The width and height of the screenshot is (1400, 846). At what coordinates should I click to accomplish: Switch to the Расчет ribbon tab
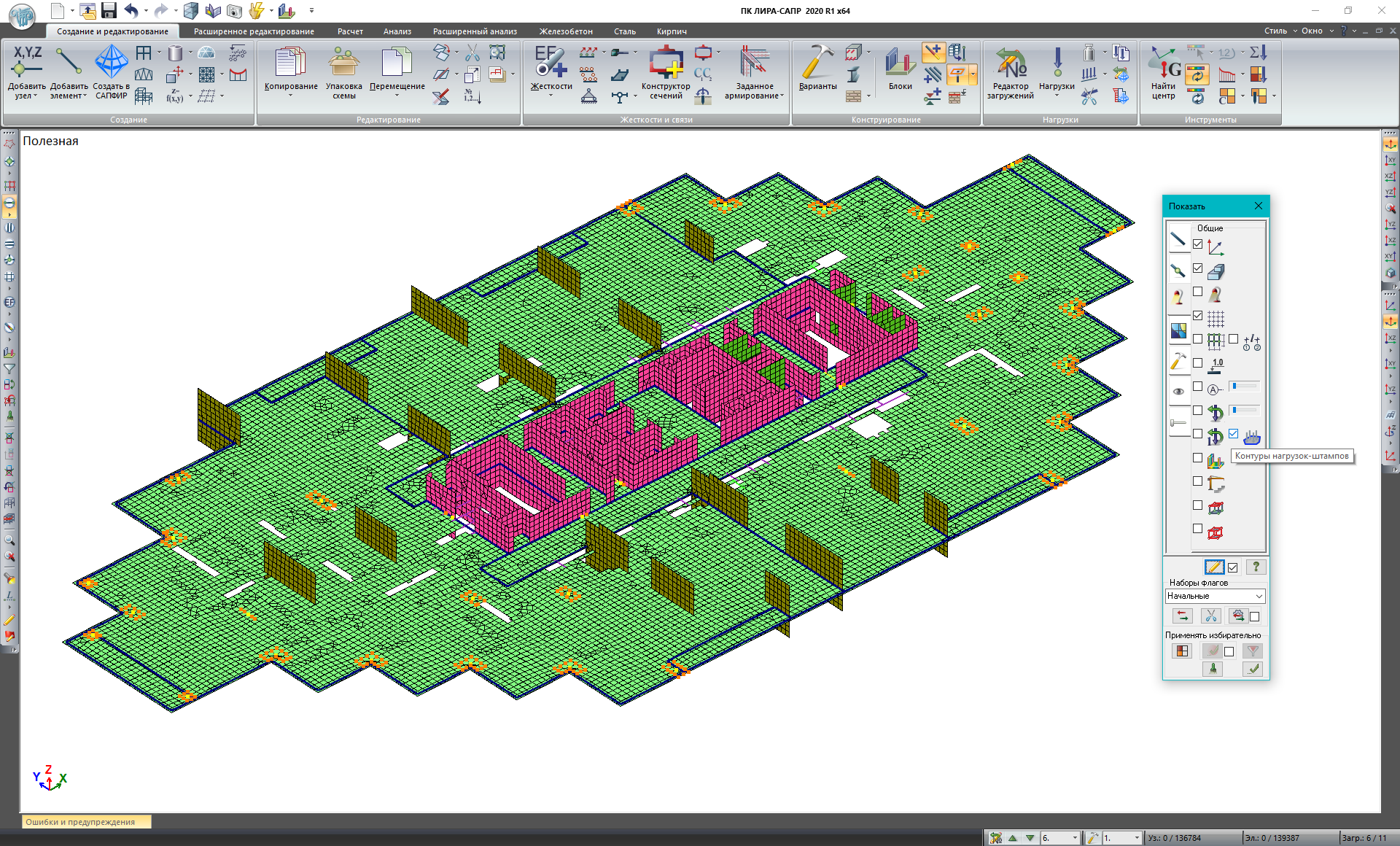[350, 31]
